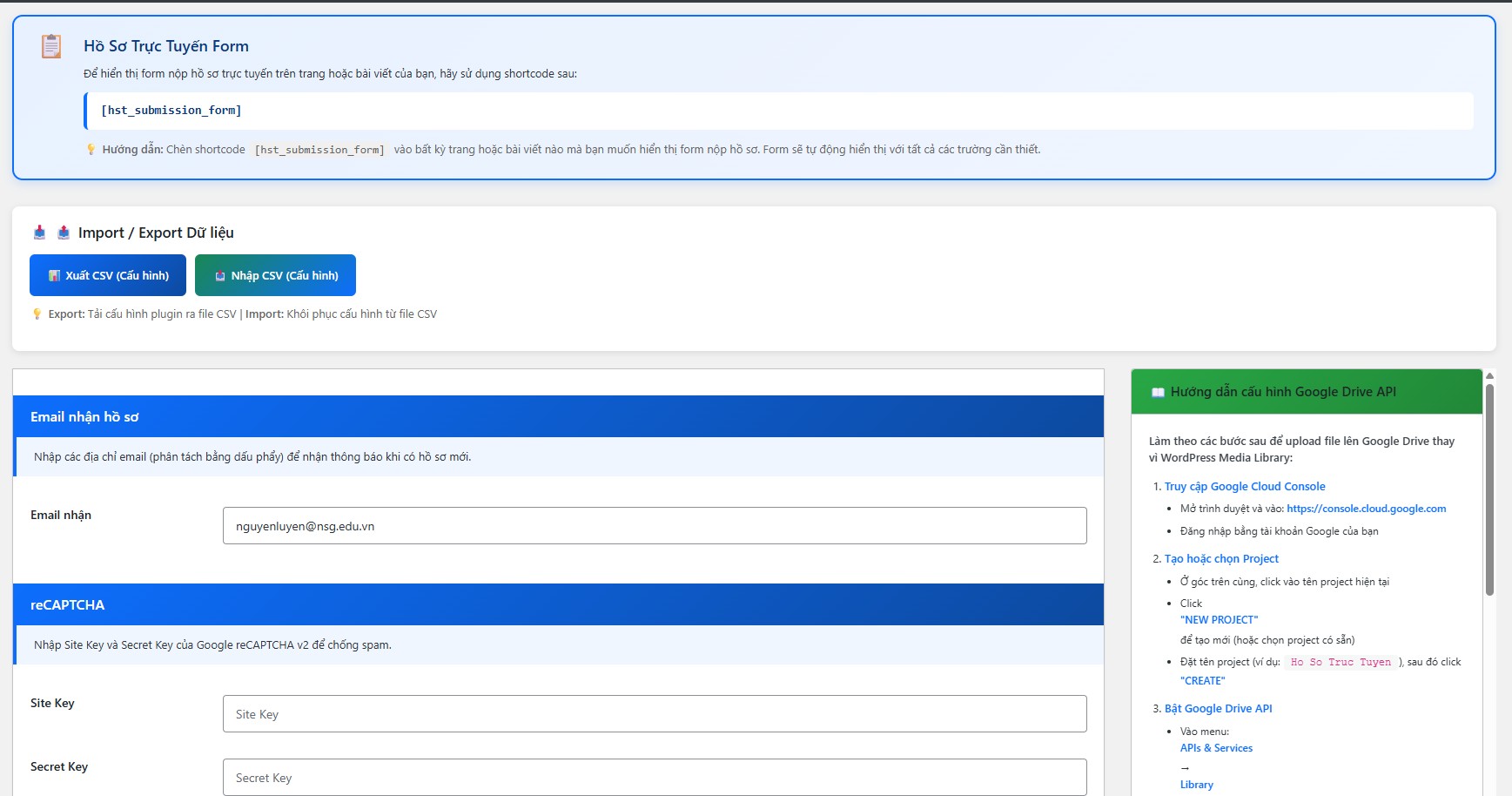The image size is (1512, 796).
Task: Click the Tạo hoặc chọn Project link
Action: click(1221, 559)
